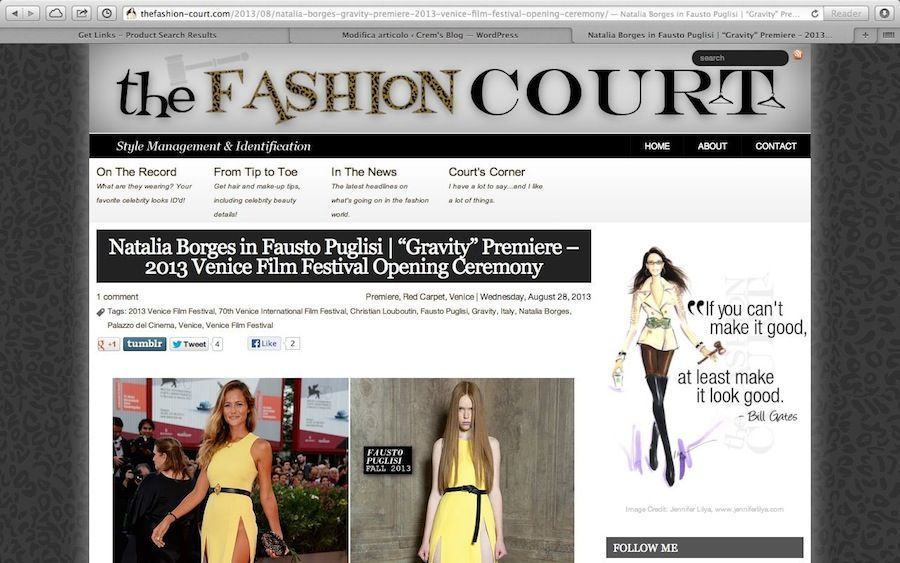This screenshot has height=563, width=900.
Task: Open the CONTACT menu item
Action: (x=775, y=146)
